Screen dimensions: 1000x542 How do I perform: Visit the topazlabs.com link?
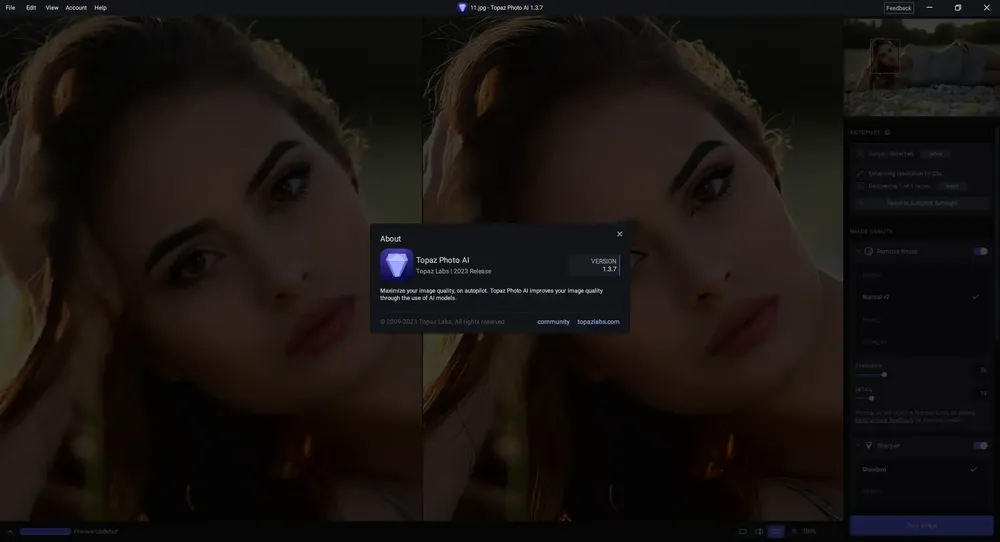[x=598, y=322]
